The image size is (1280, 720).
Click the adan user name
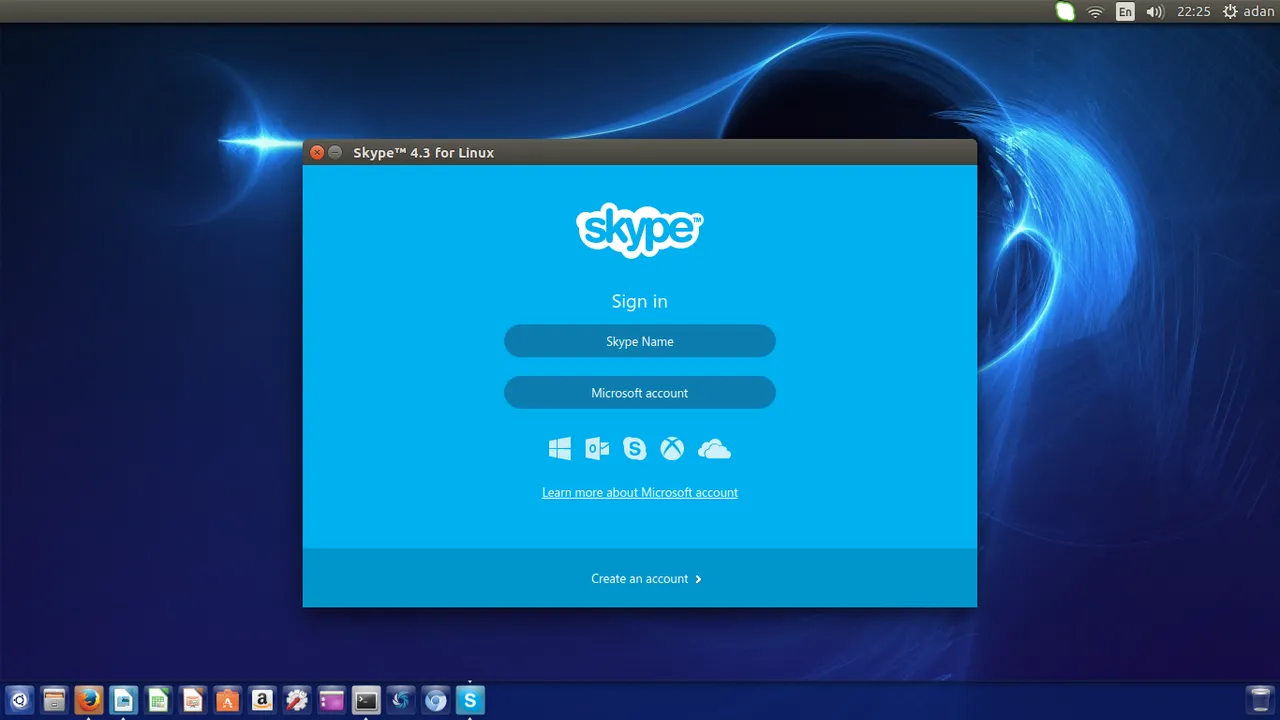[x=1259, y=12]
